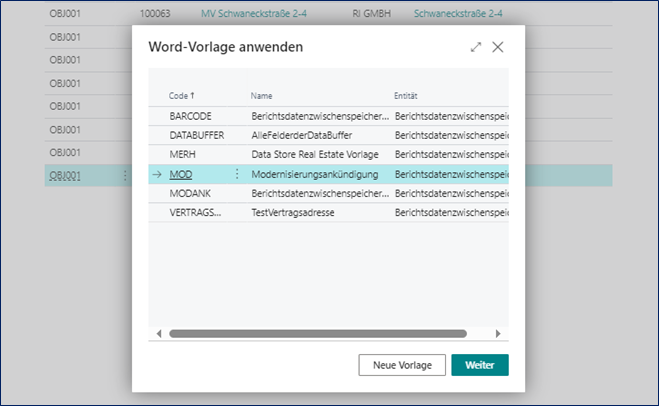Click the Weiter button
659x406 pixels.
point(480,365)
